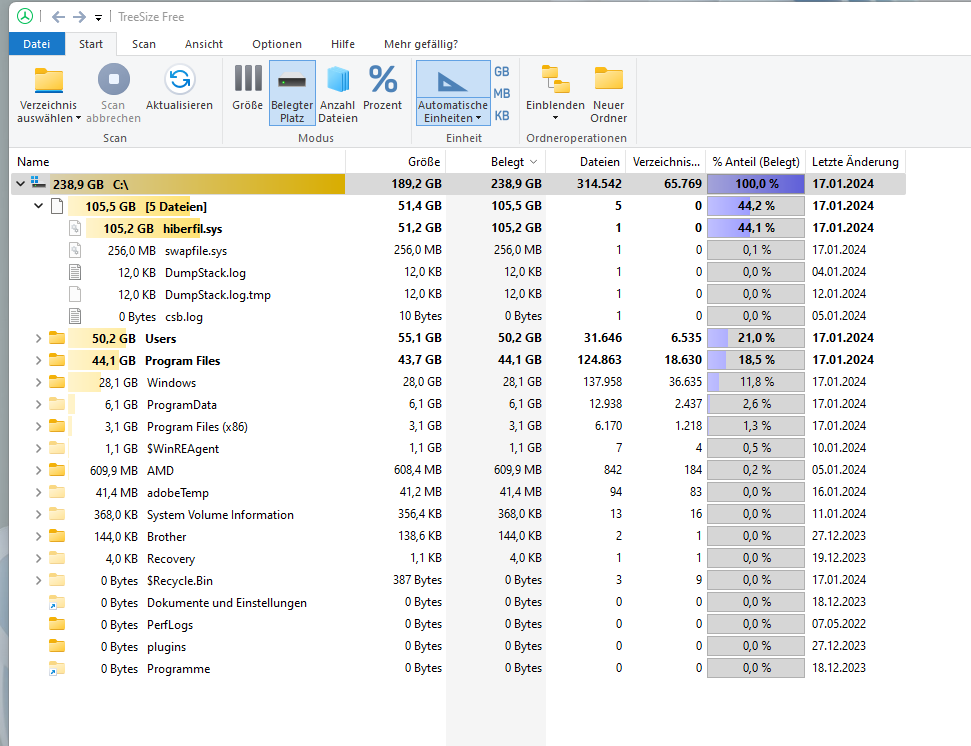Set unit to GB

click(x=502, y=72)
